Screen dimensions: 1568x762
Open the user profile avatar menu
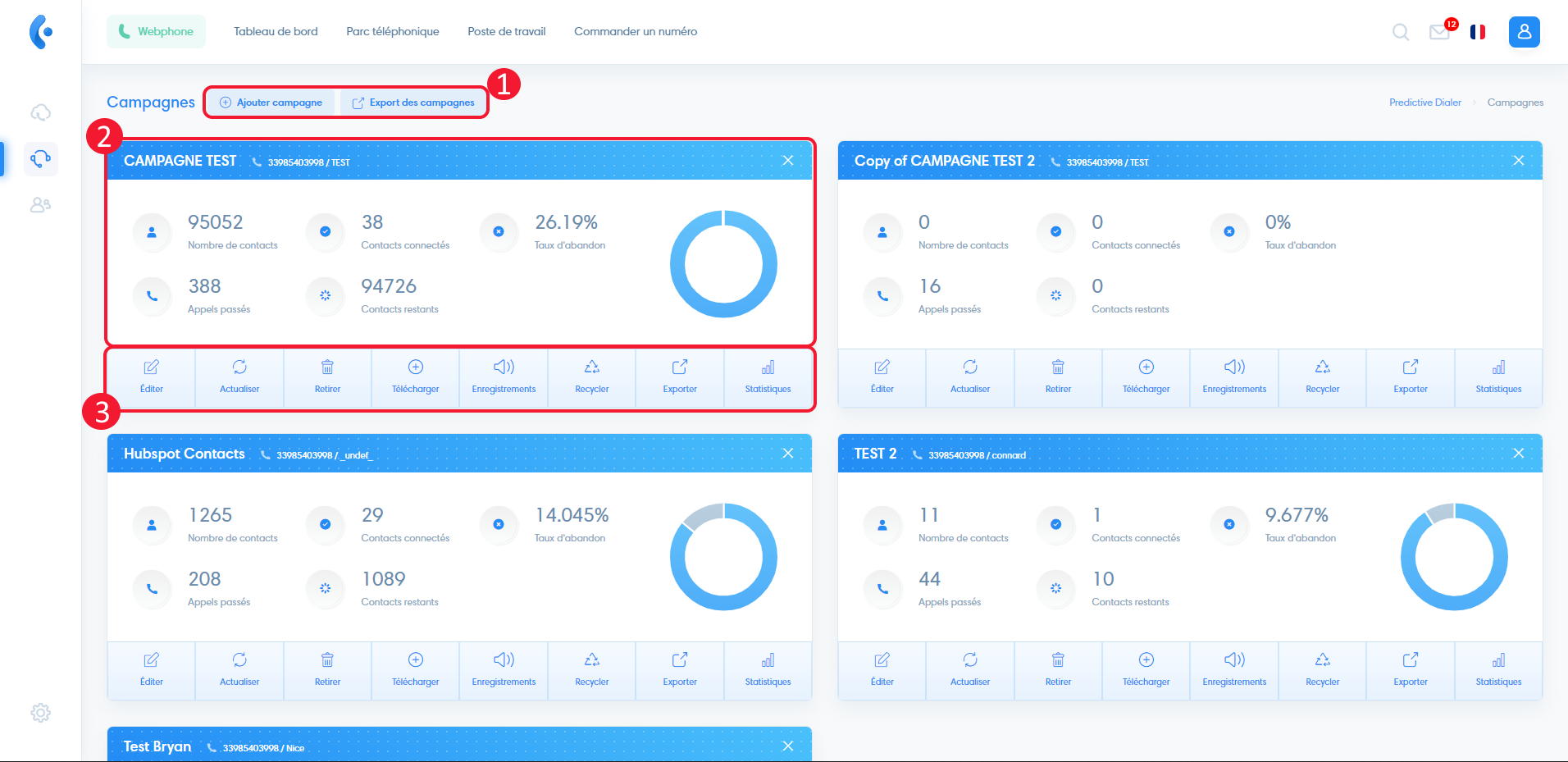[x=1525, y=32]
